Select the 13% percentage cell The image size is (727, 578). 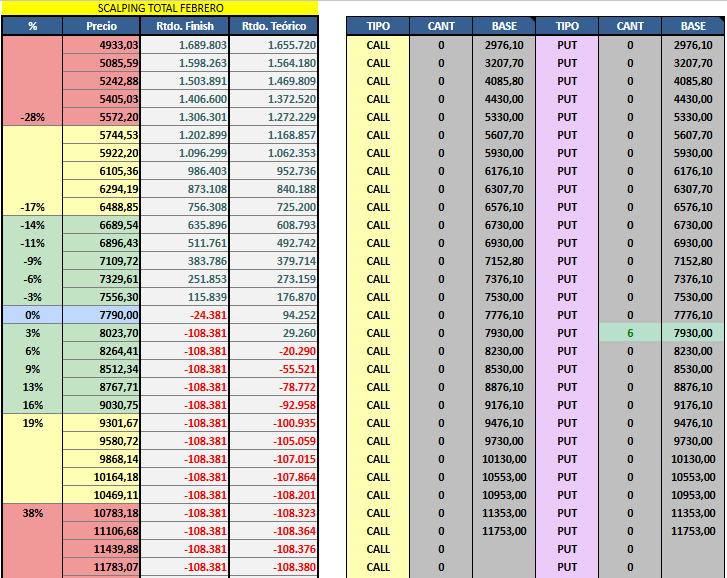coord(32,387)
